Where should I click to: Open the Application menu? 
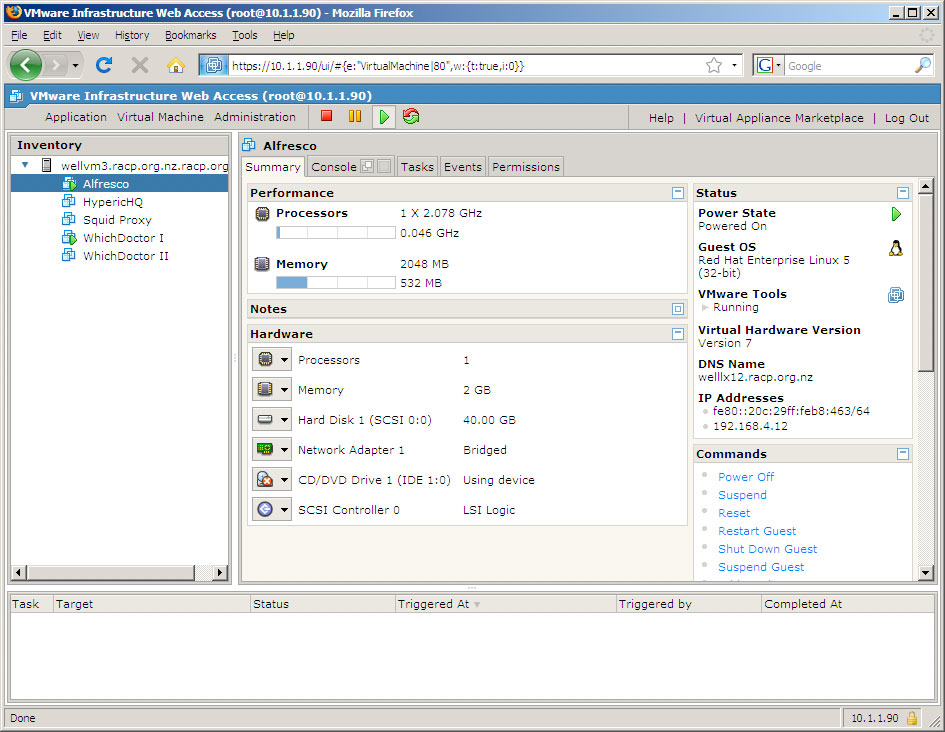pos(76,117)
